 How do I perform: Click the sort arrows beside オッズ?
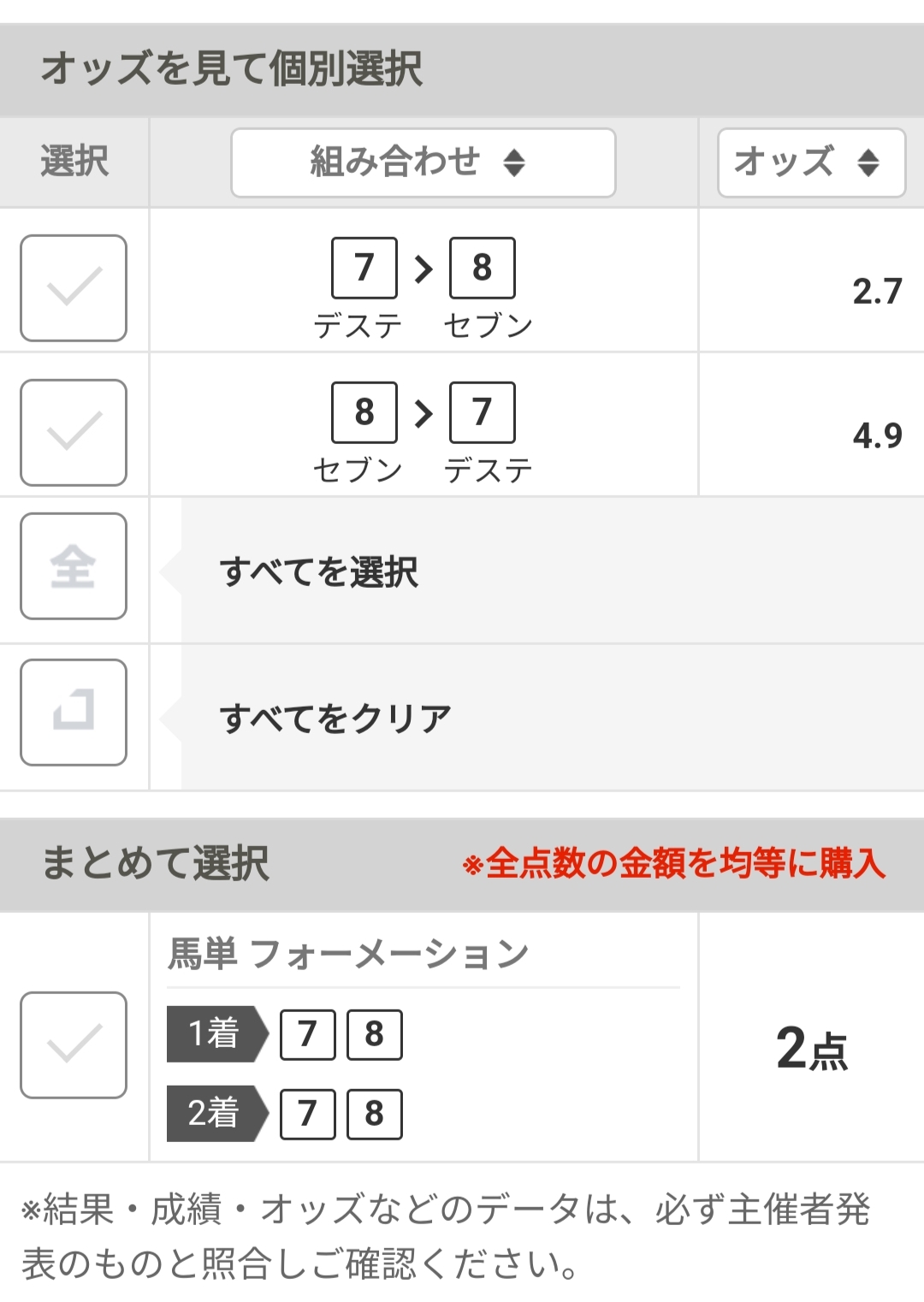[868, 163]
